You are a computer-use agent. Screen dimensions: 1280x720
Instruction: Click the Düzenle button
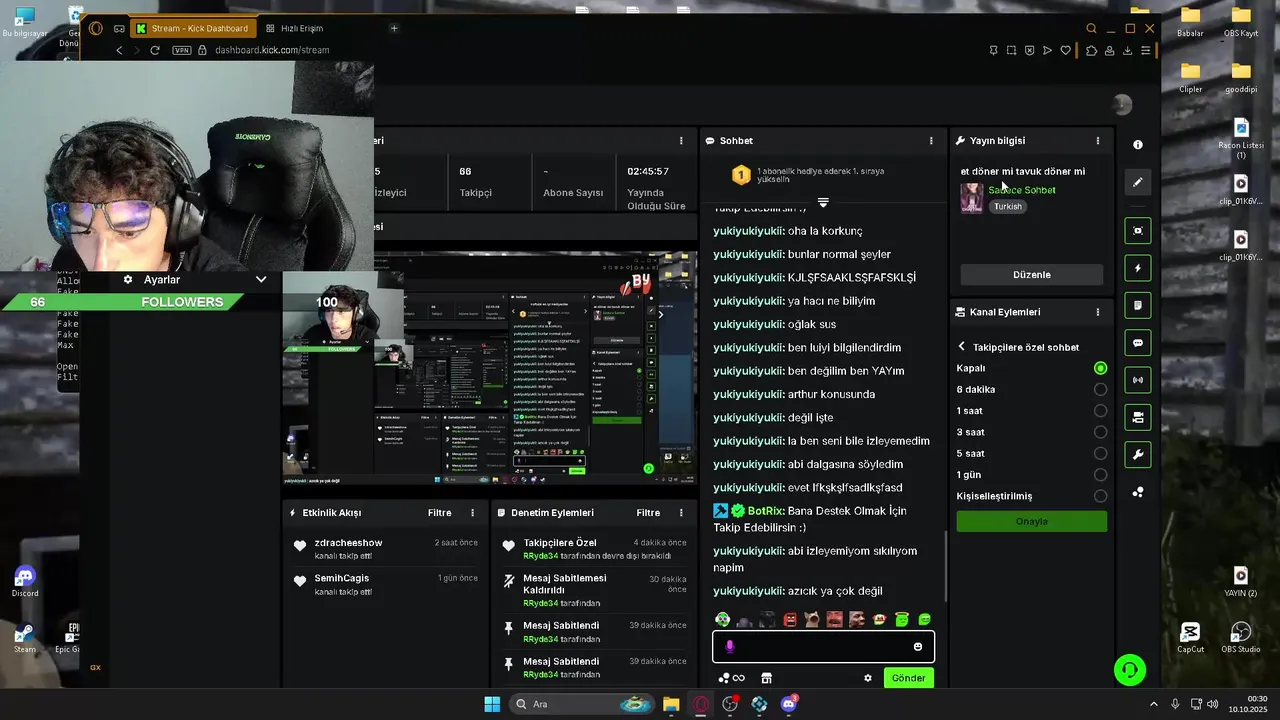[x=1032, y=275]
